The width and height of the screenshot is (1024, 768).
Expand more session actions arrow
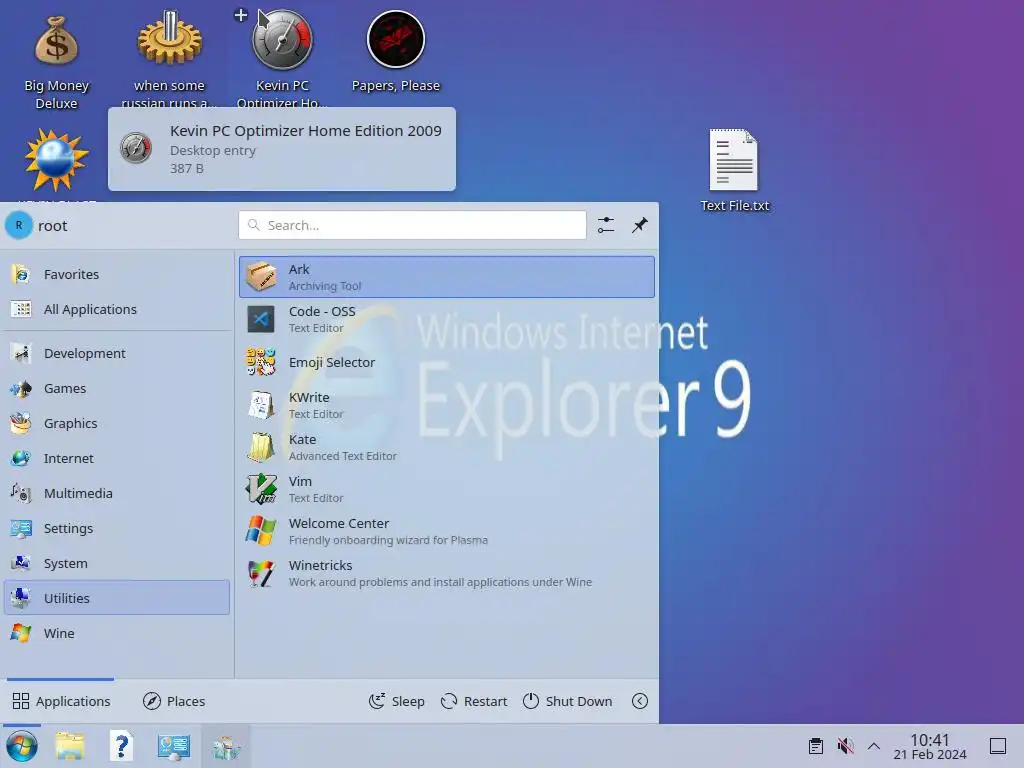coord(640,701)
